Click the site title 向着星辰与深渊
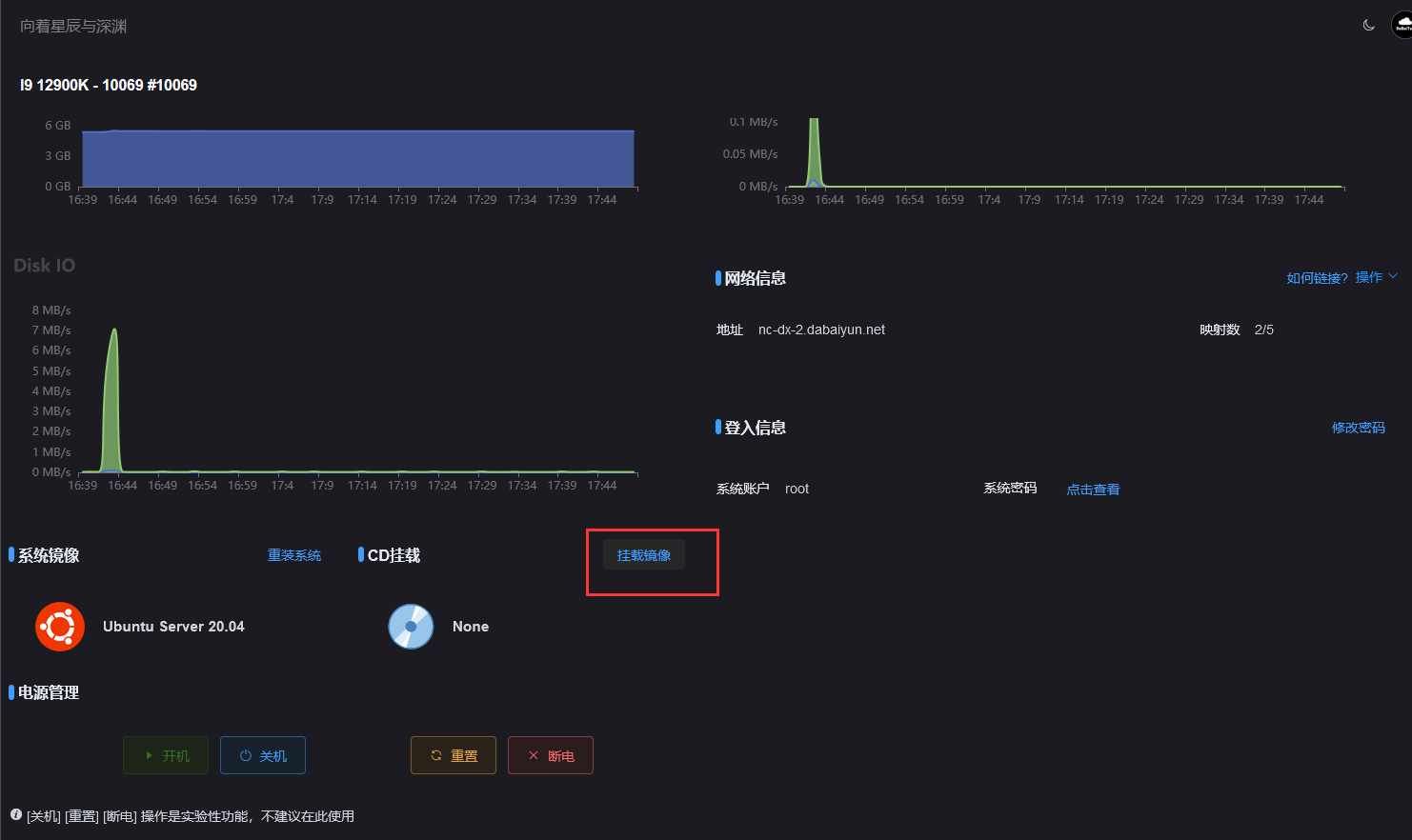This screenshot has width=1412, height=840. click(x=73, y=27)
